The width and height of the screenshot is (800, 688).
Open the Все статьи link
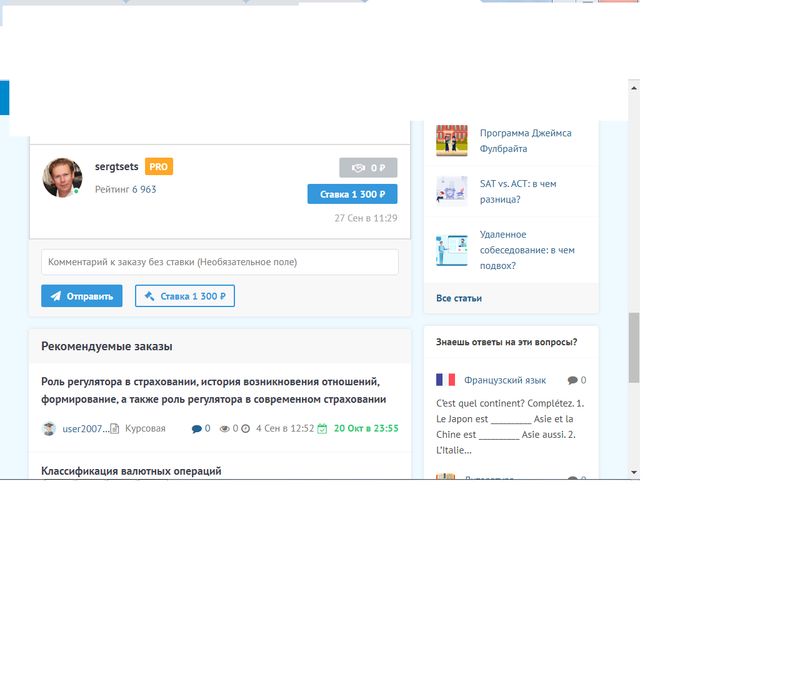pos(459,298)
